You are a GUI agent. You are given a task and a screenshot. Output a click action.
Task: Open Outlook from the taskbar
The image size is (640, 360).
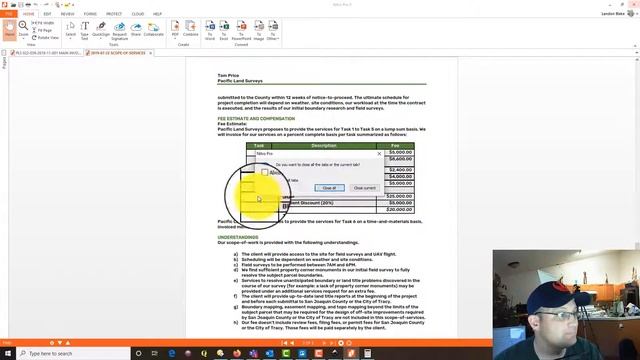click(269, 353)
